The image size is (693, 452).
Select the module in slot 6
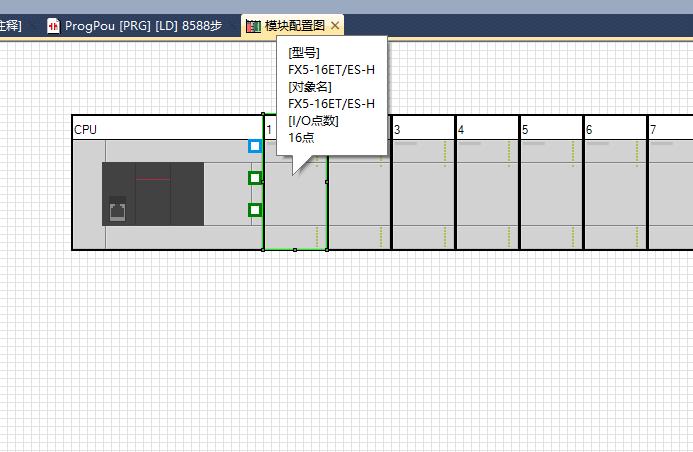coord(615,194)
